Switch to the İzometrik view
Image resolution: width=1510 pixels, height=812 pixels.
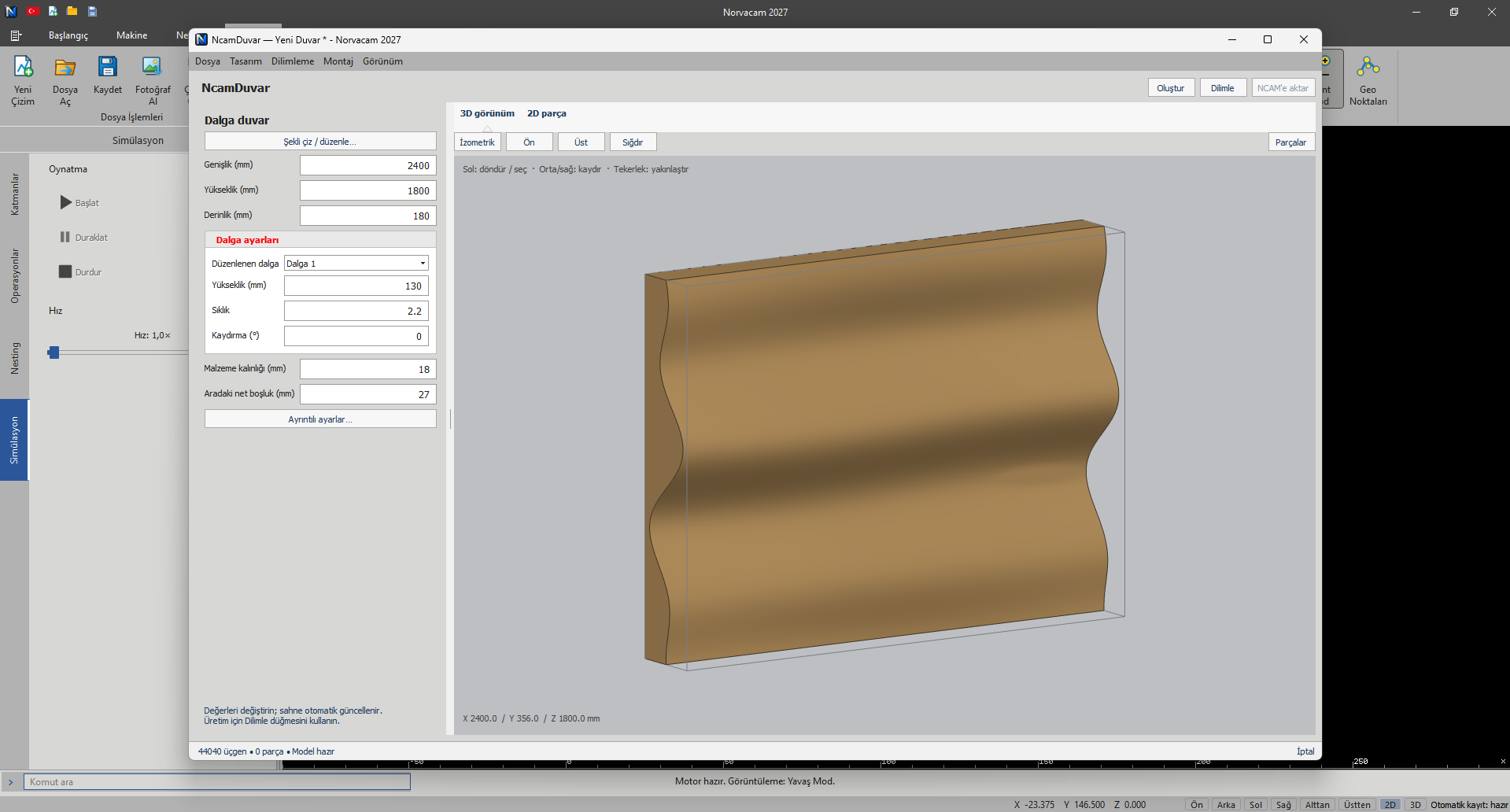click(478, 142)
